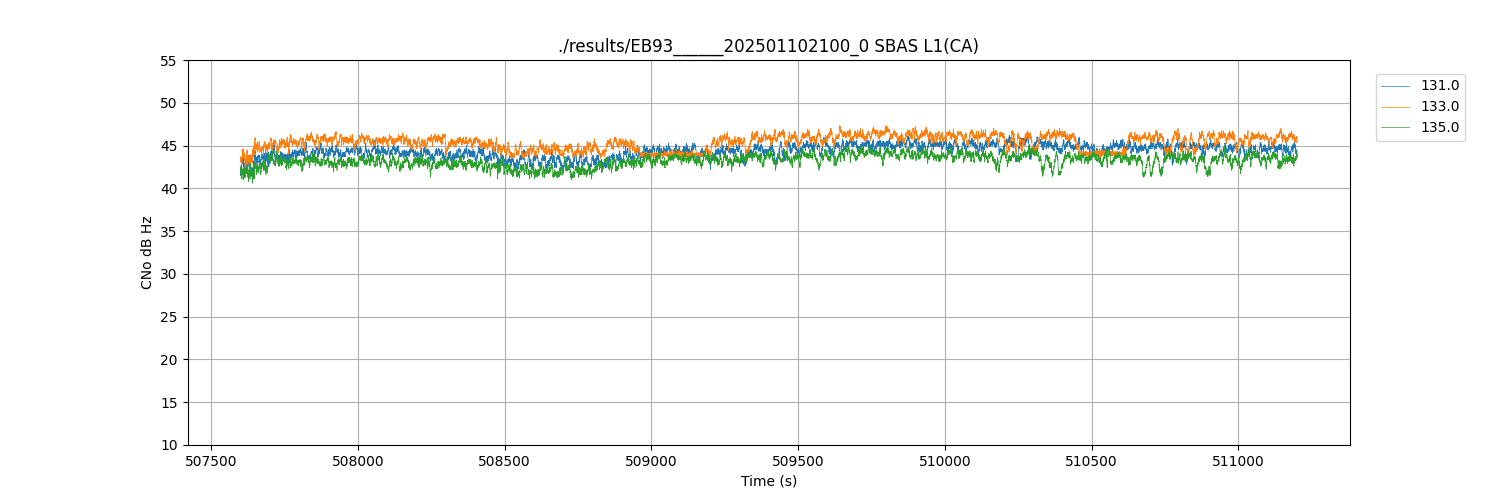Click the 45 y-axis tick label
The width and height of the screenshot is (1500, 500).
(x=168, y=146)
